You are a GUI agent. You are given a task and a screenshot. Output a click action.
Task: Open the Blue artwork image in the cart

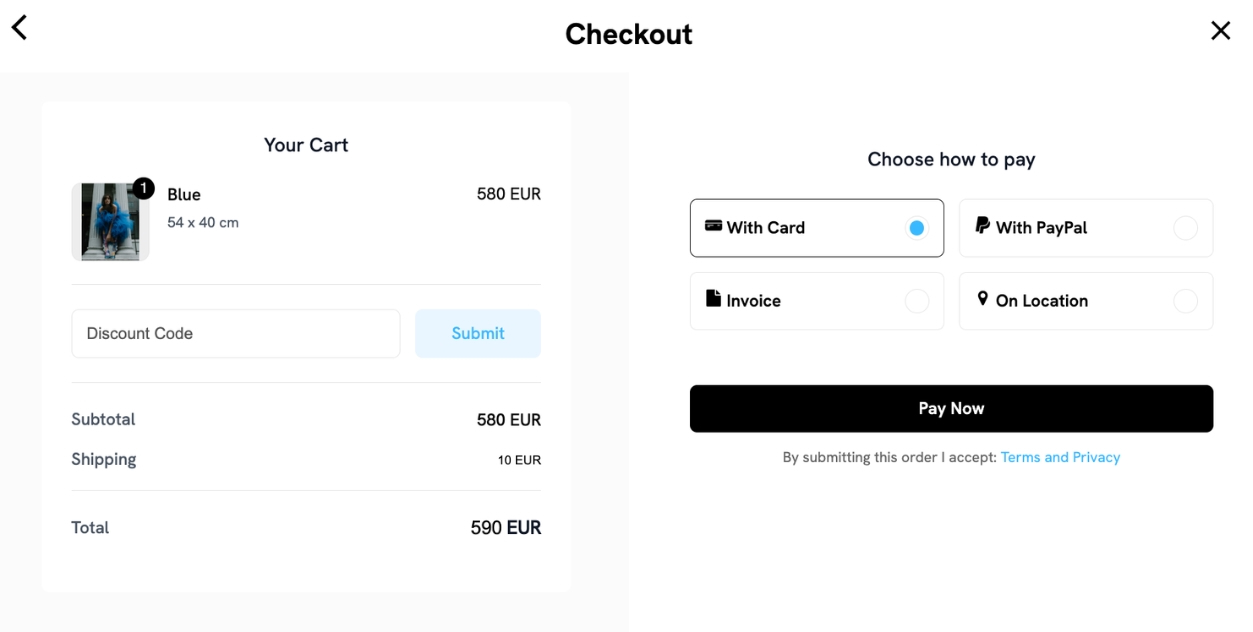pos(110,221)
